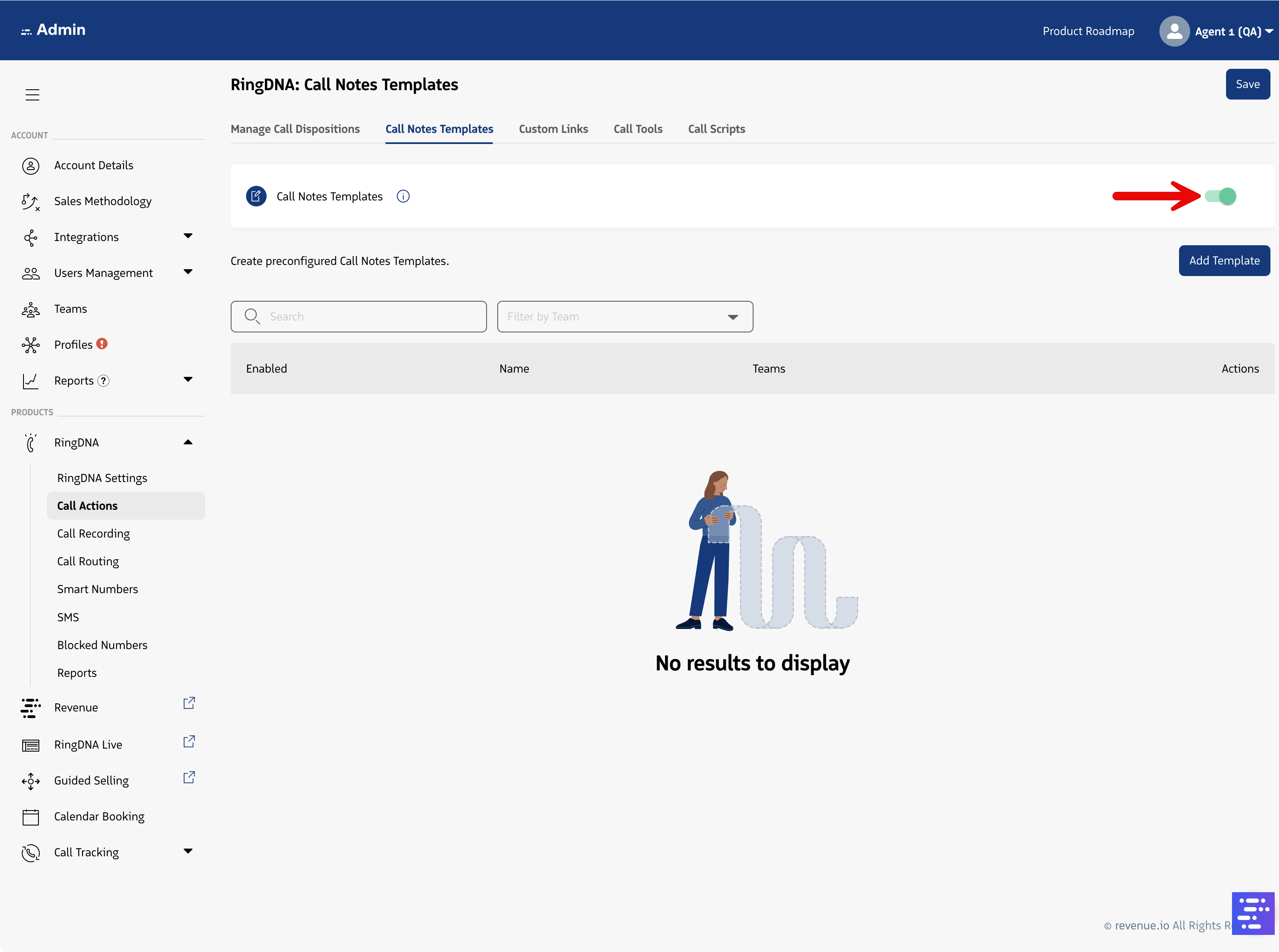1279x952 pixels.
Task: Open the revenue.io chat widget icon
Action: (1253, 914)
